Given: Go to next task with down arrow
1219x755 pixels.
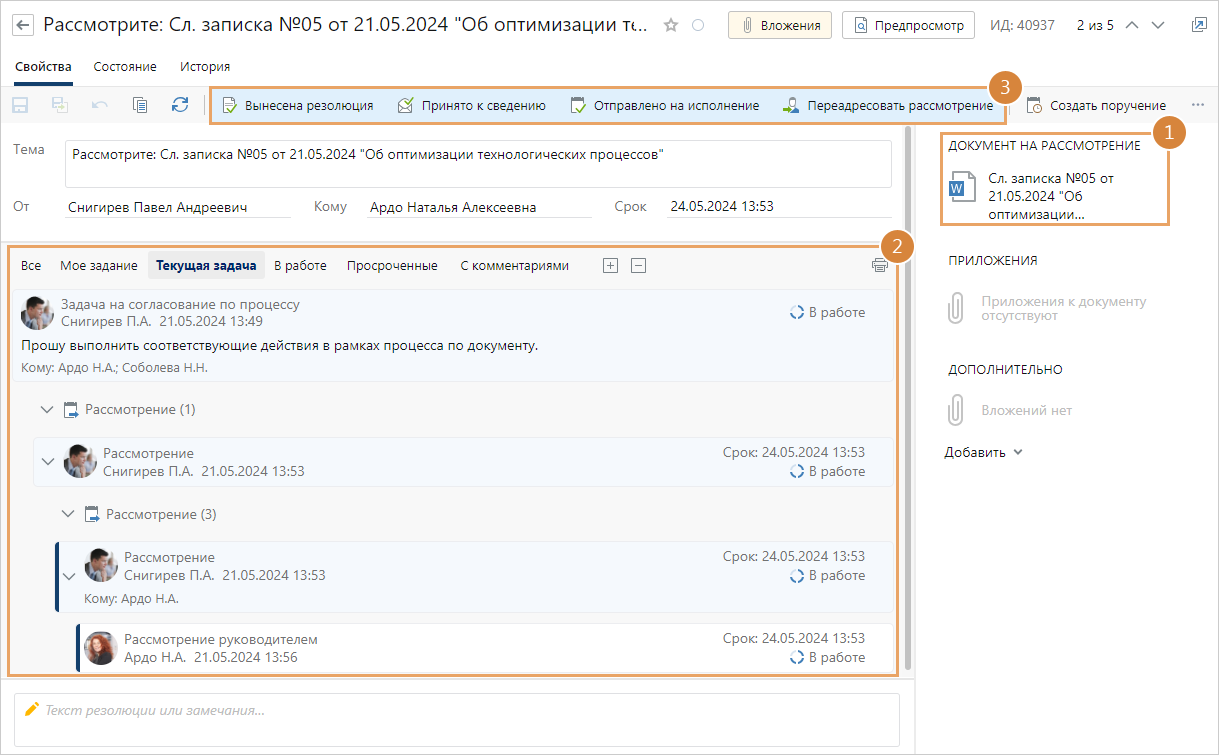Looking at the screenshot, I should [1158, 25].
